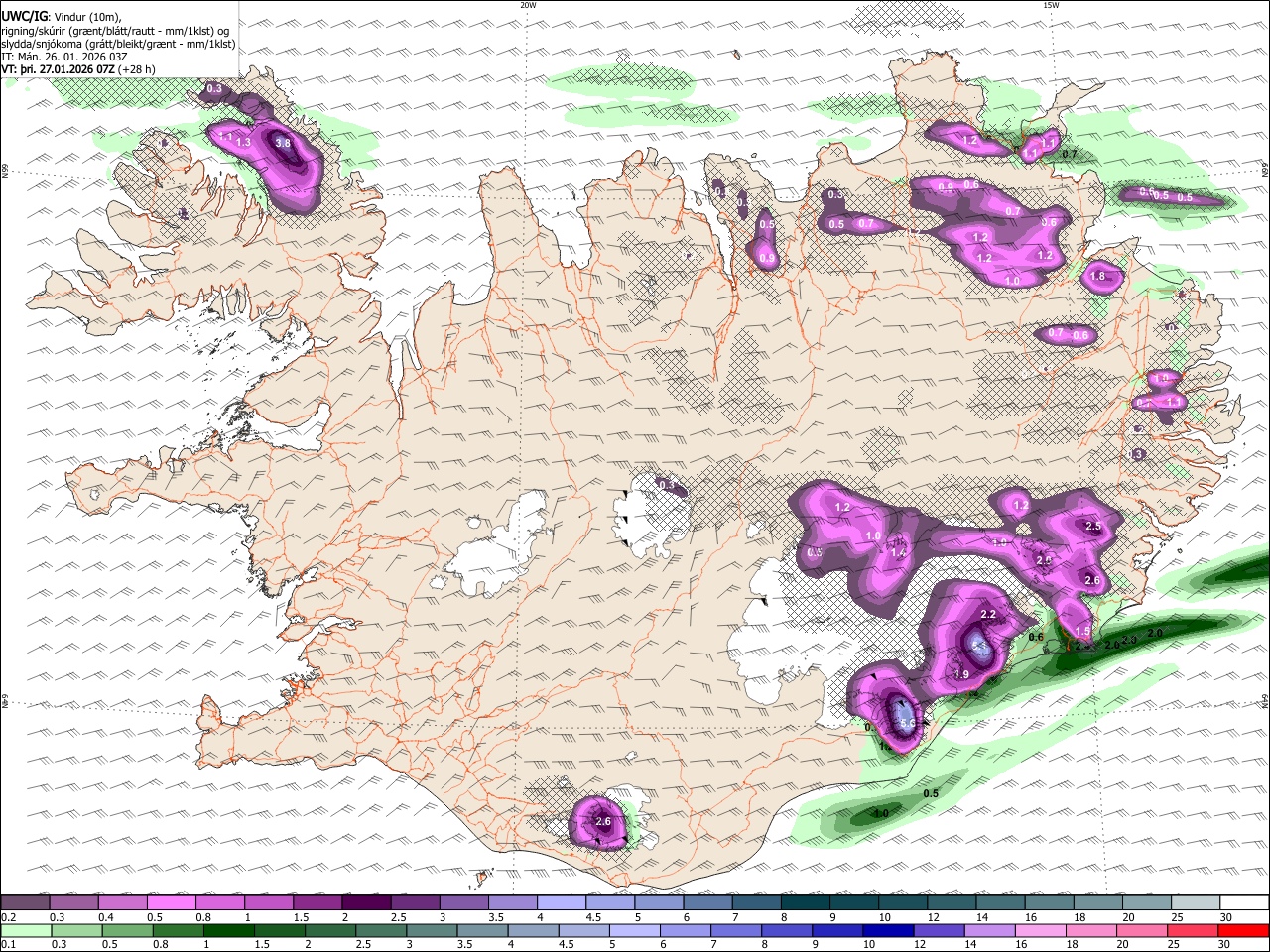Screen dimensions: 1270x952
Task: Click the pale green legend swatch starting at 0.1
Action: [x=26, y=931]
